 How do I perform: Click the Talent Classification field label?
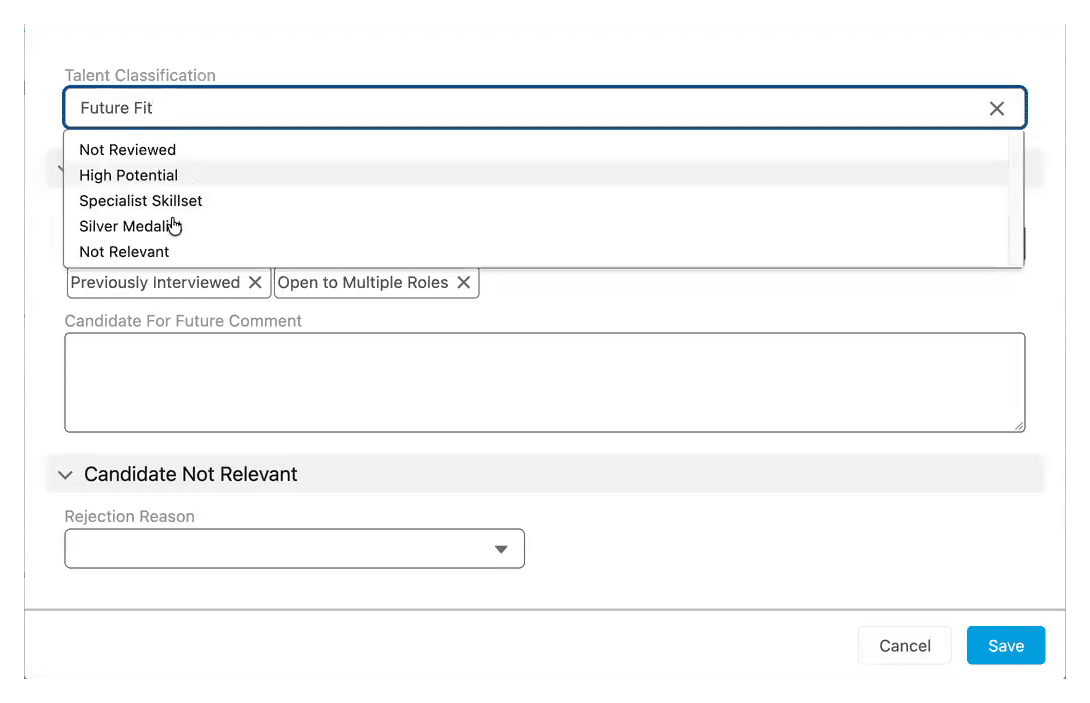click(140, 75)
